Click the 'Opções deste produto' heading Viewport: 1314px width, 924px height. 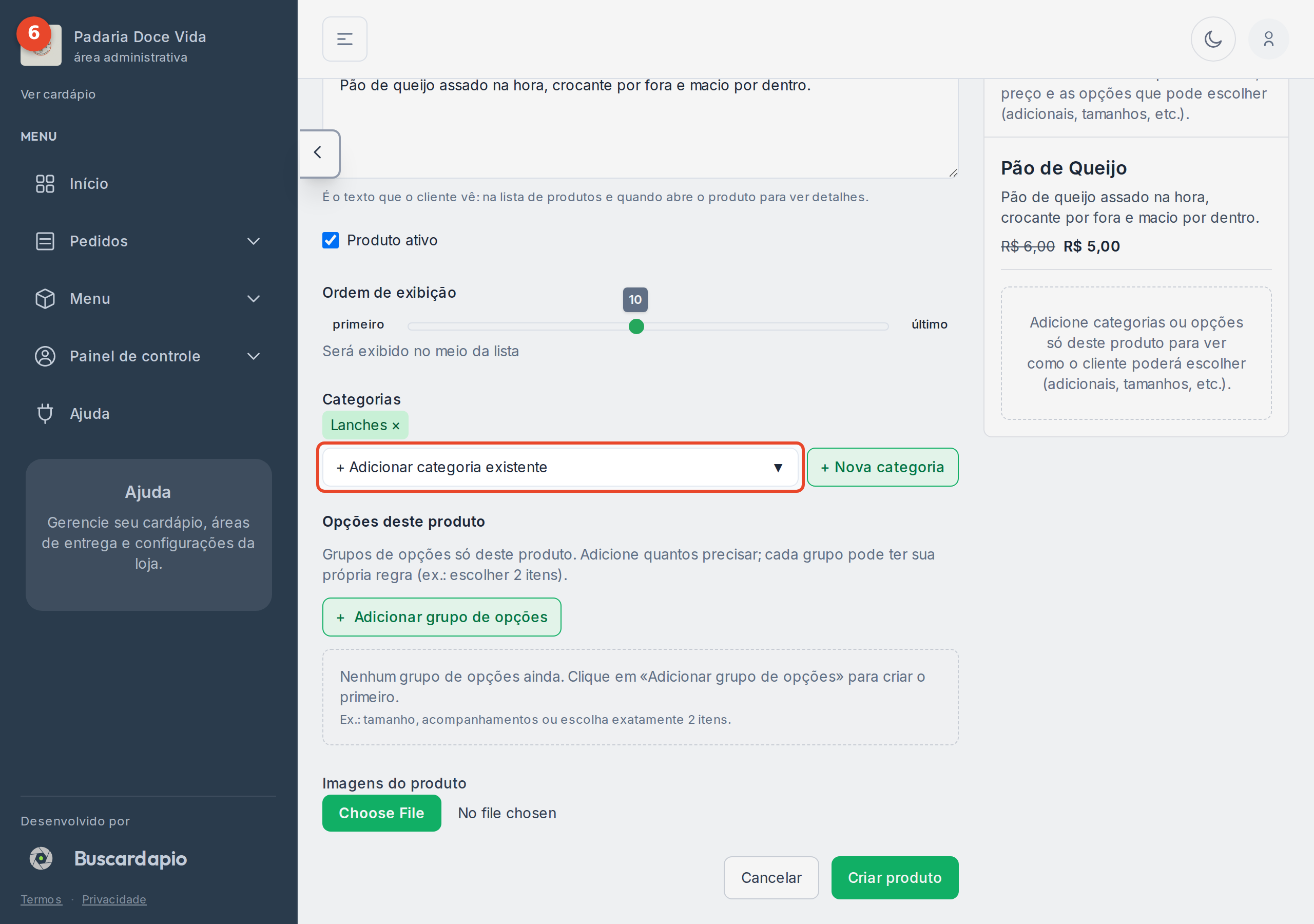[x=403, y=522]
